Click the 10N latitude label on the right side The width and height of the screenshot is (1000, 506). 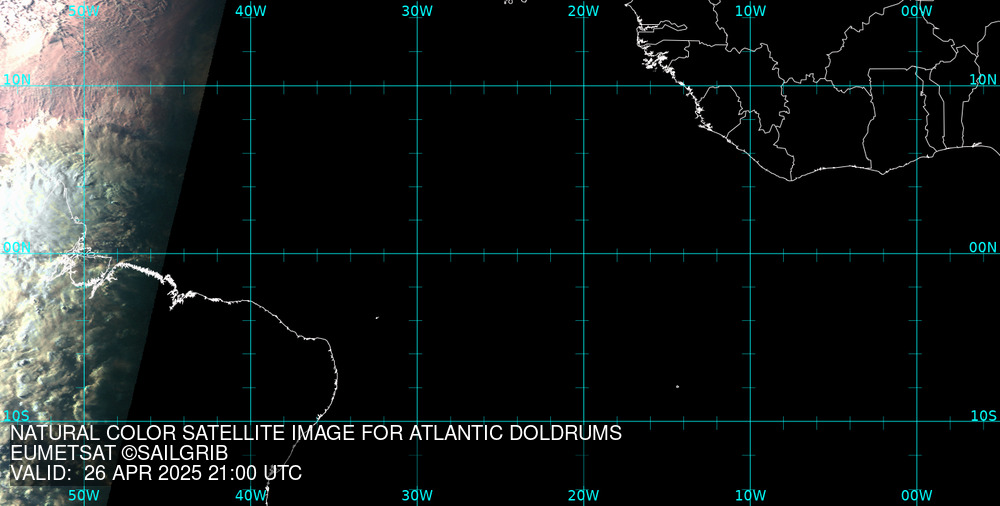[x=983, y=80]
